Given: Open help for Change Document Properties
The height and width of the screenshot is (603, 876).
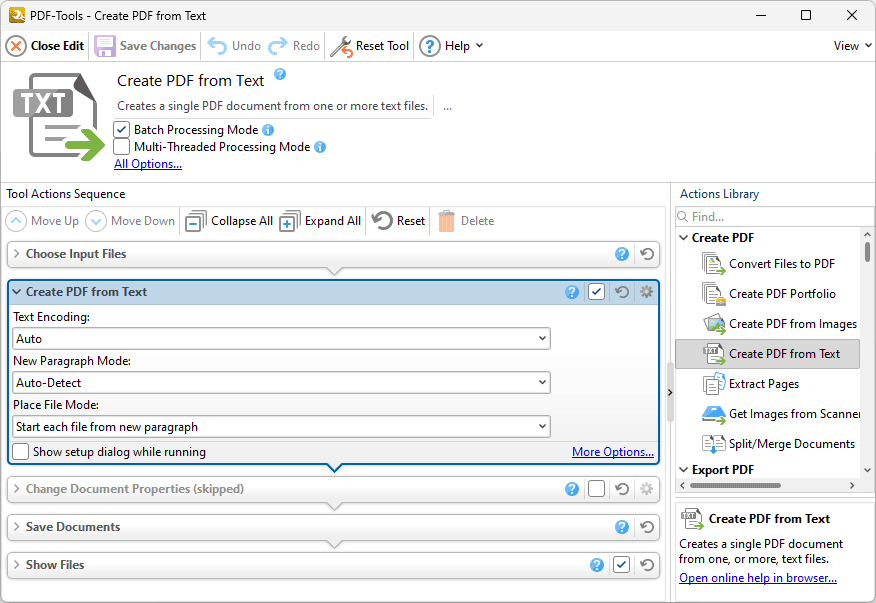Looking at the screenshot, I should [572, 489].
